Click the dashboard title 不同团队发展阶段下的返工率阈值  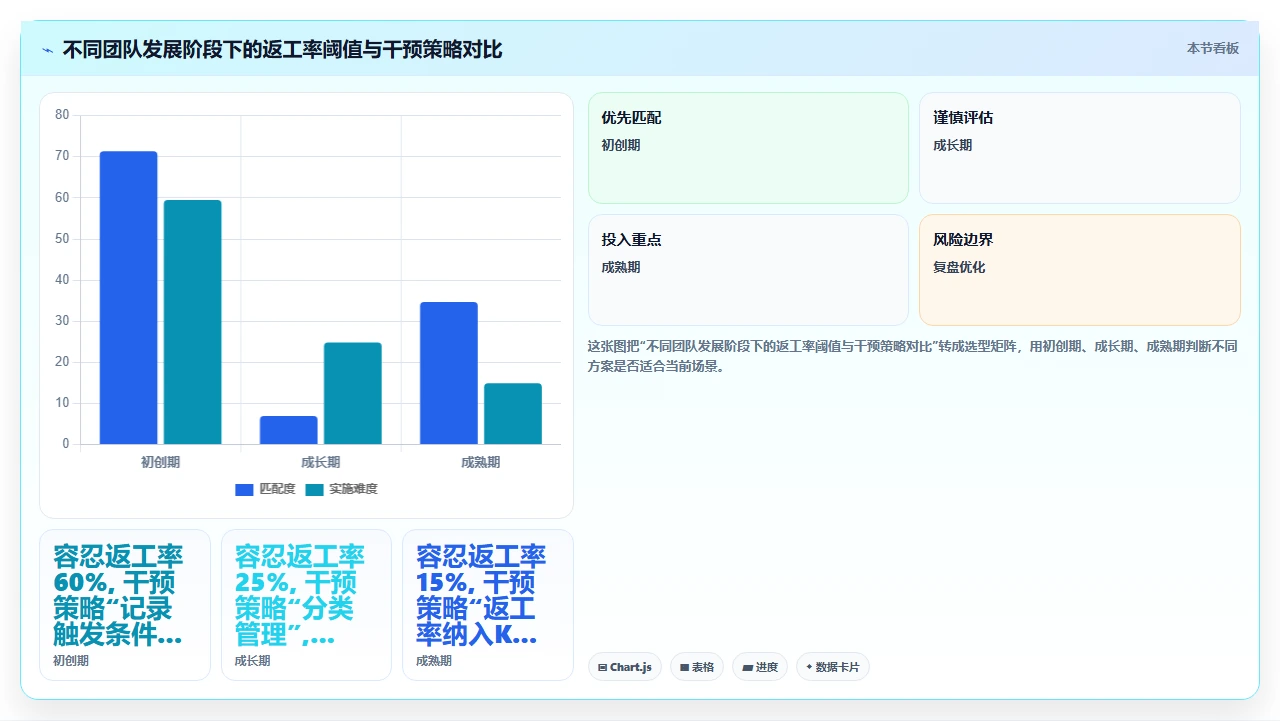282,49
